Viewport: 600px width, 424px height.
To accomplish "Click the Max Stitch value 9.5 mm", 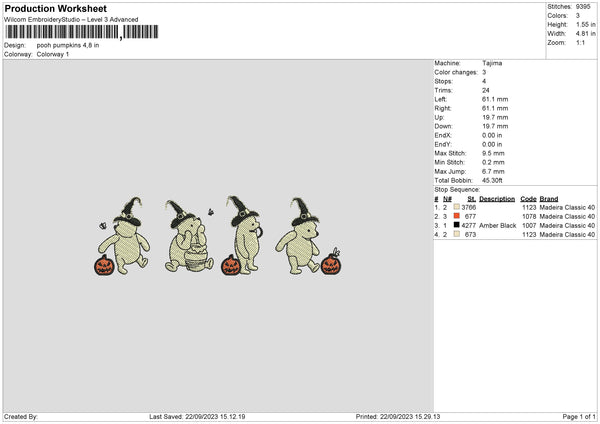I will [493, 153].
